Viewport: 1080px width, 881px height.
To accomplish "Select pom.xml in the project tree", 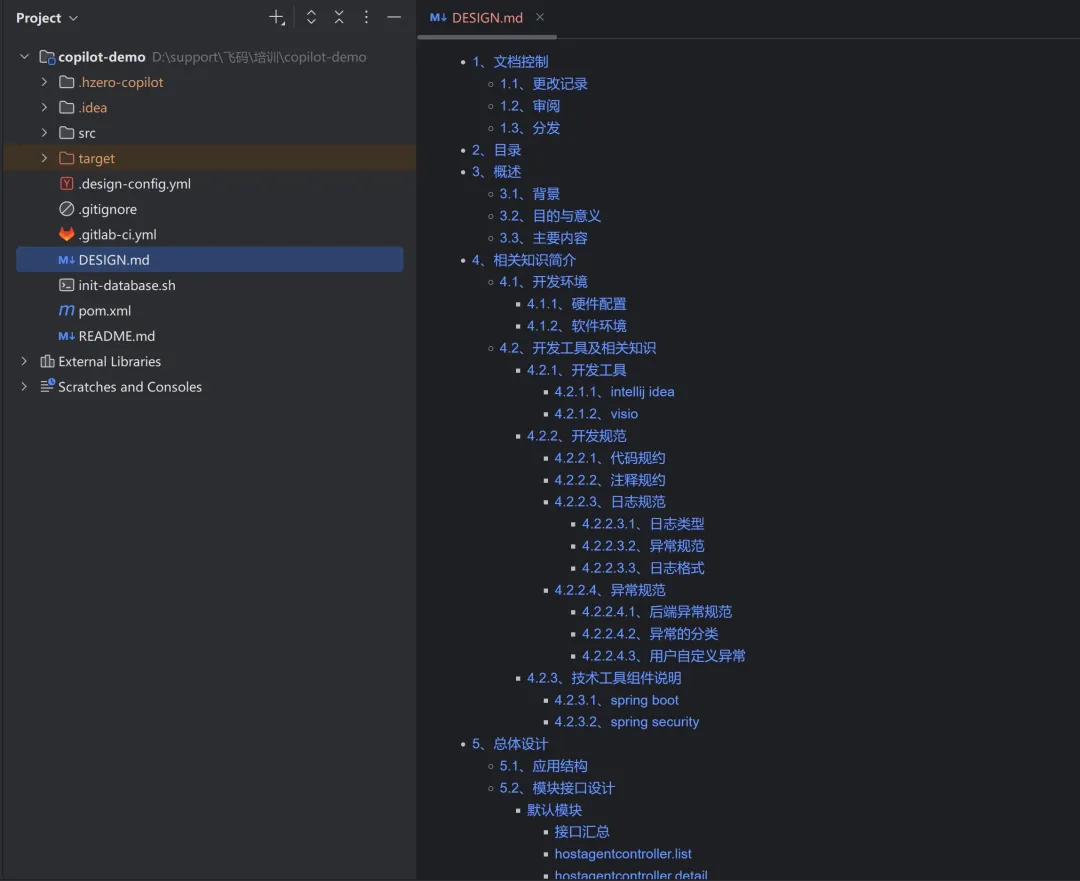I will pyautogui.click(x=105, y=311).
